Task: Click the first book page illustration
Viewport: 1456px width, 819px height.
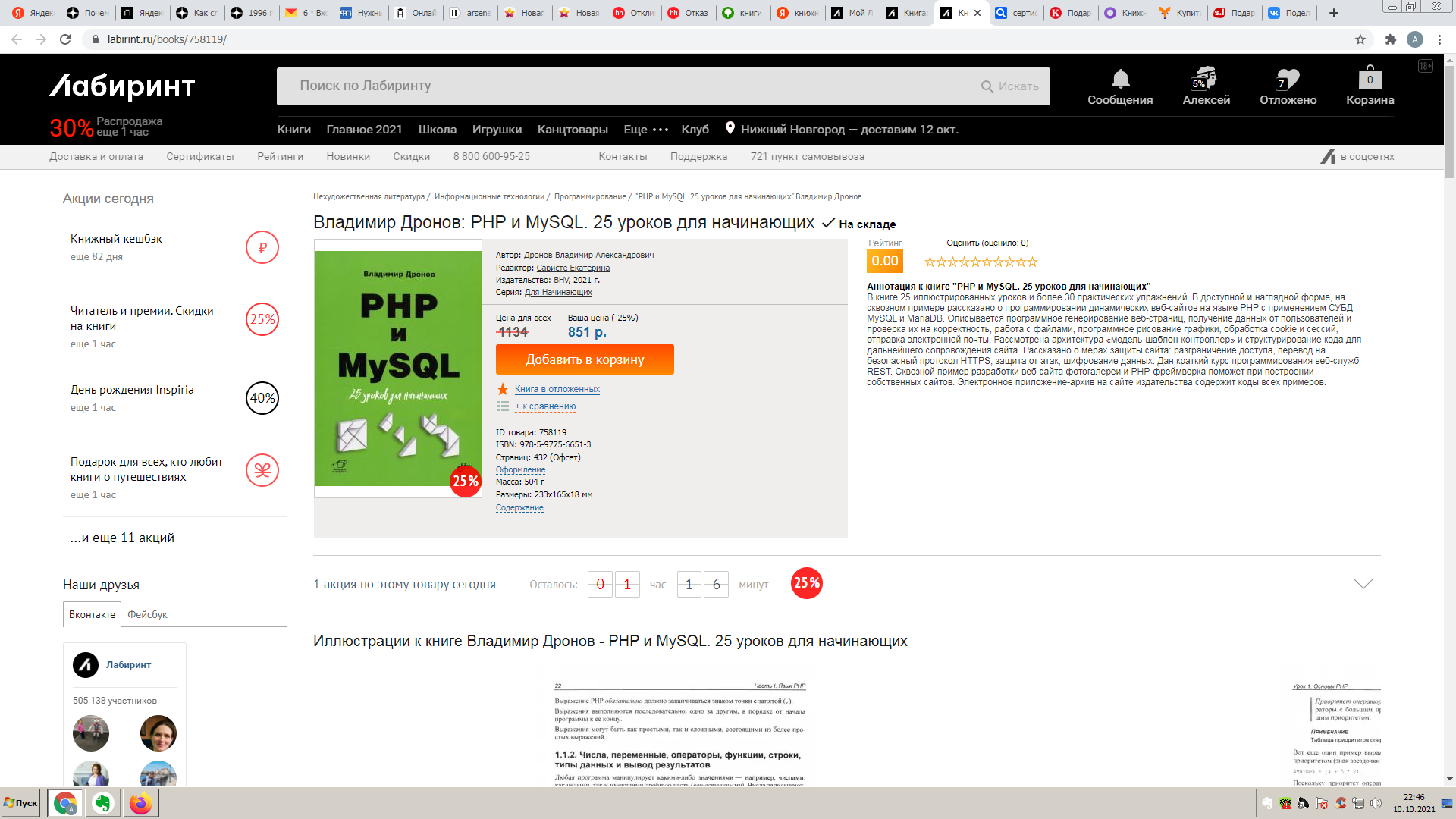Action: [x=679, y=733]
